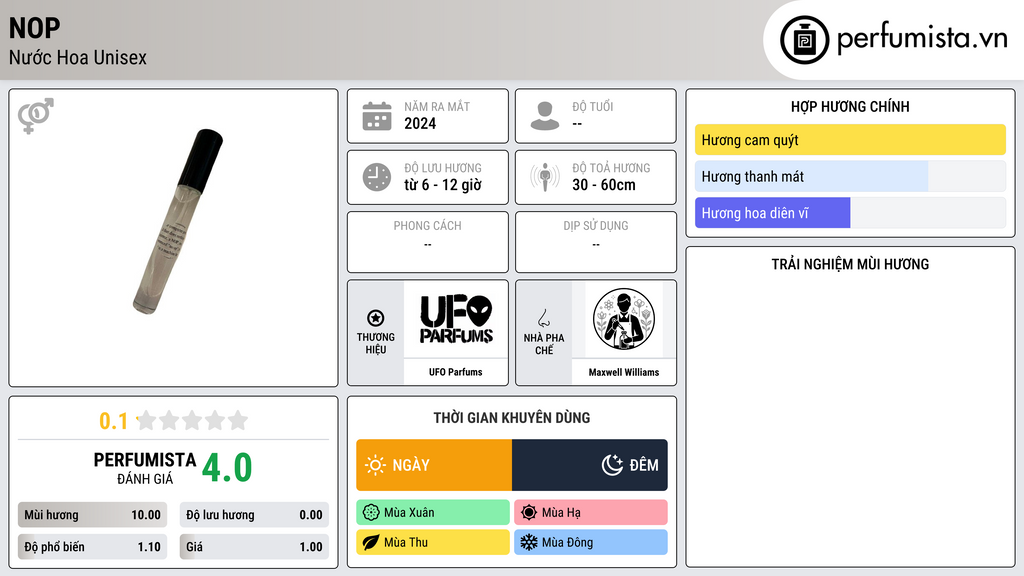Select the Mùa Đông season tile
The width and height of the screenshot is (1024, 576).
[591, 542]
